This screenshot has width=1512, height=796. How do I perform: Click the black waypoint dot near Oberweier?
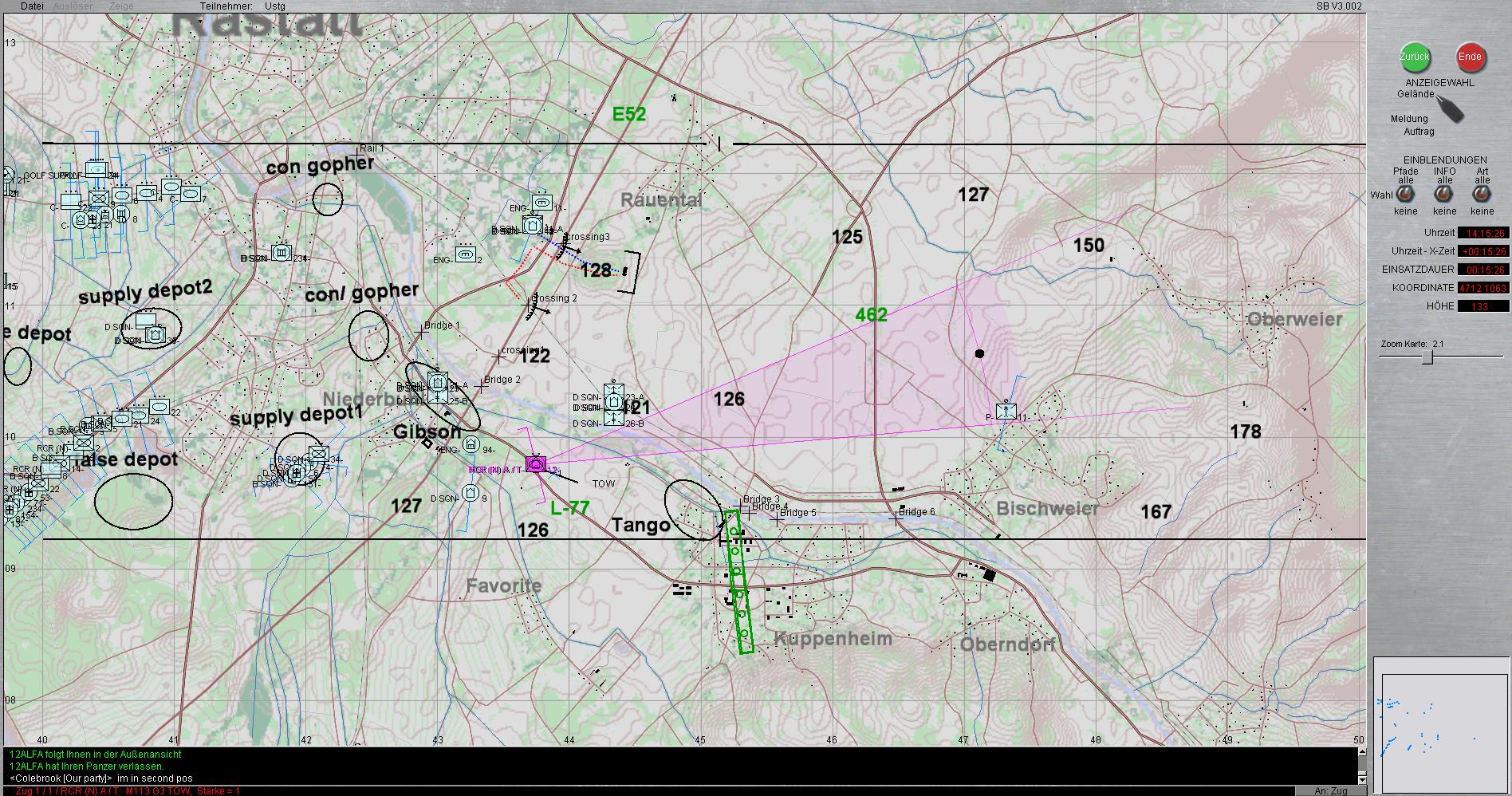pos(979,353)
